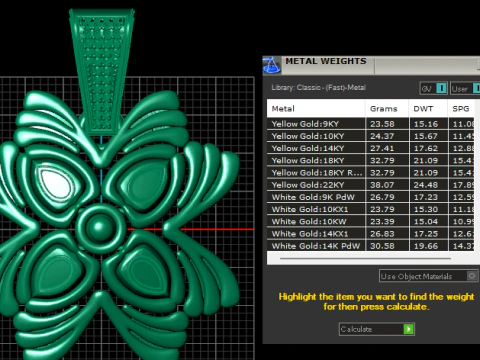The image size is (480, 360).
Task: Click the METAL WEIGHTS panel title
Action: pyautogui.click(x=326, y=61)
